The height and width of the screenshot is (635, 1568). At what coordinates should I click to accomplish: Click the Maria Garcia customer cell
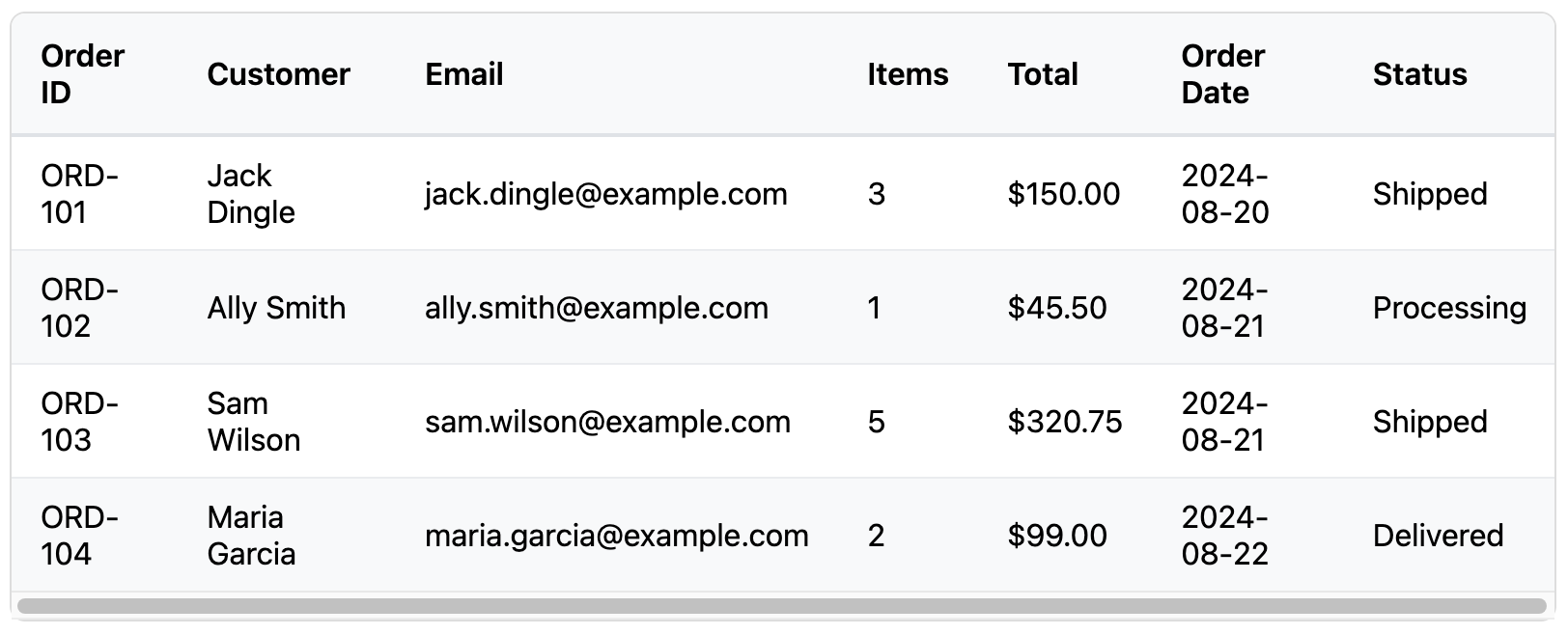(x=251, y=536)
